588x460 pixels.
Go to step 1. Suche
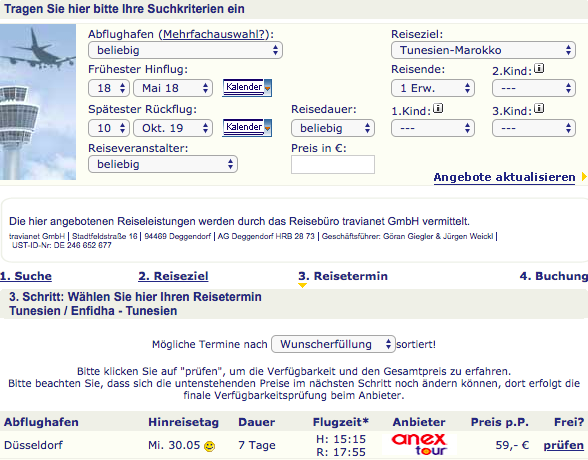click(x=26, y=276)
